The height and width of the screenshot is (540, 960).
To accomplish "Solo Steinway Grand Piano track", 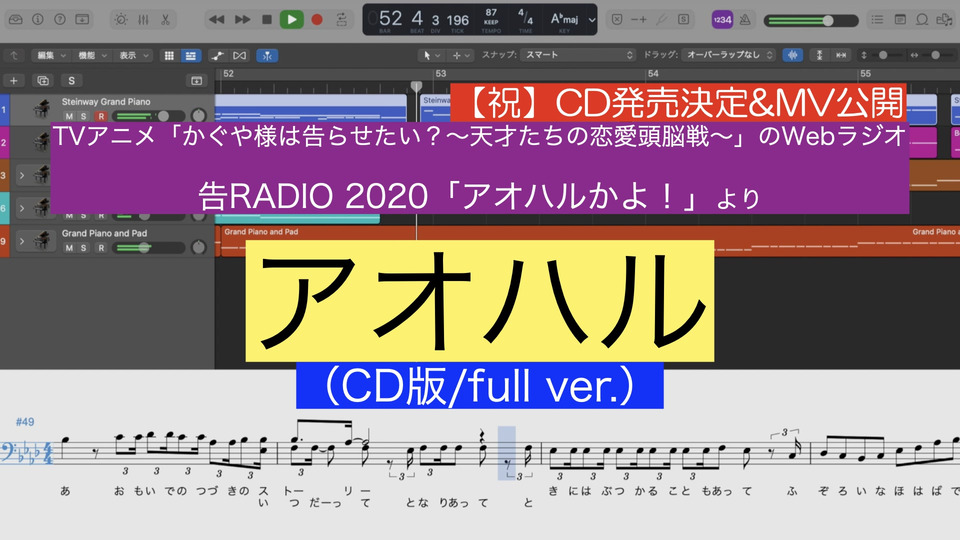I will pyautogui.click(x=84, y=116).
